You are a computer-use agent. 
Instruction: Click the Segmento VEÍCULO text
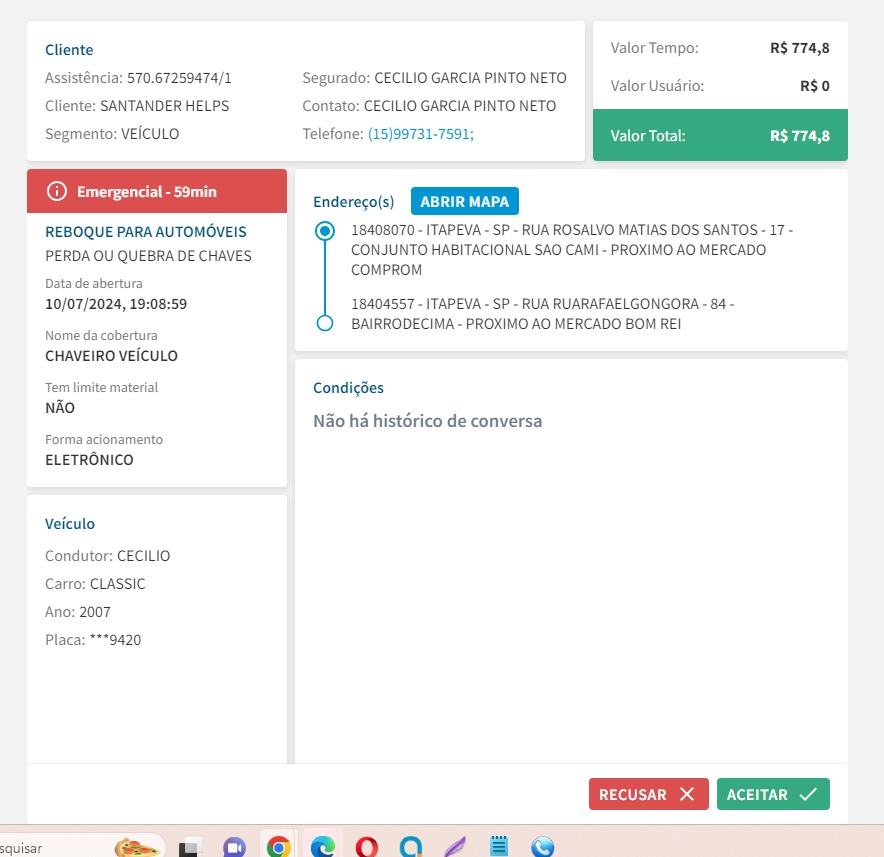click(112, 134)
